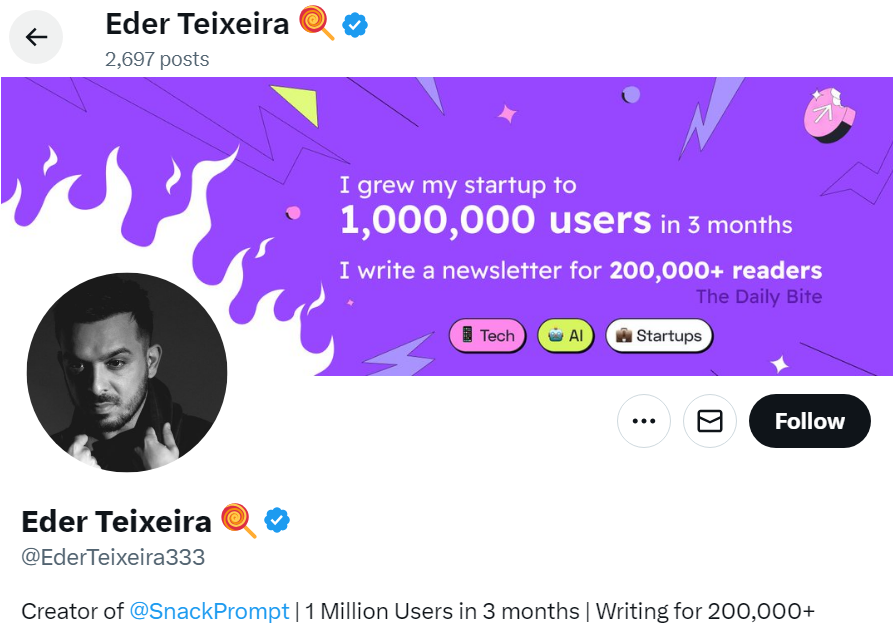Open the more options ellipsis menu
This screenshot has width=894, height=626.
coord(644,421)
